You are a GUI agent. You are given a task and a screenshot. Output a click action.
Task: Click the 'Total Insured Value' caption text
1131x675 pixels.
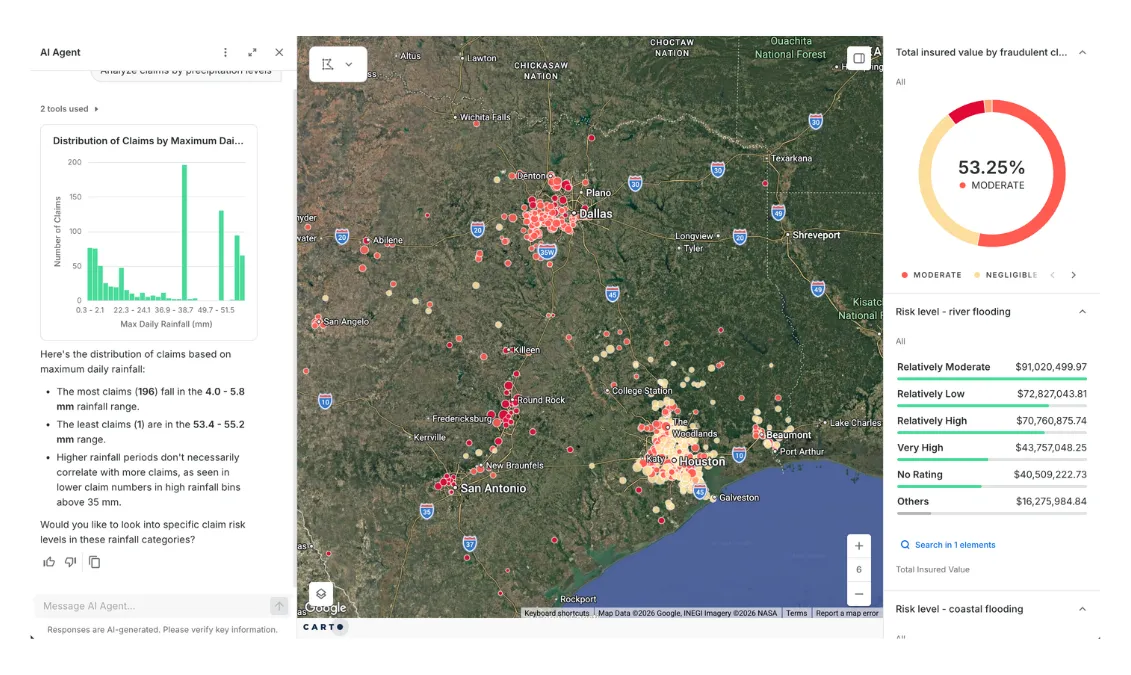point(933,570)
